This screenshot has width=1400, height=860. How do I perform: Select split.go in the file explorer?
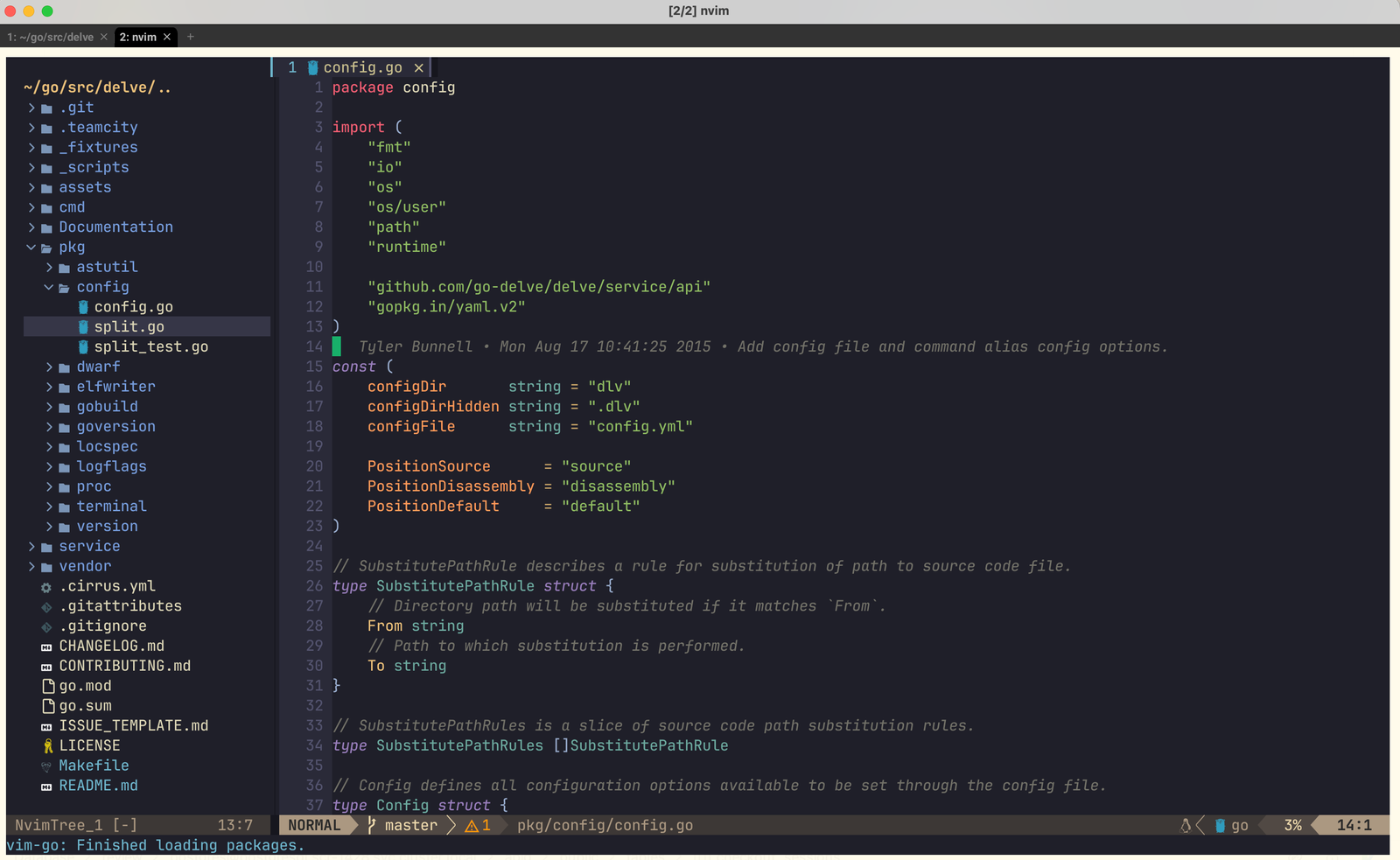129,326
